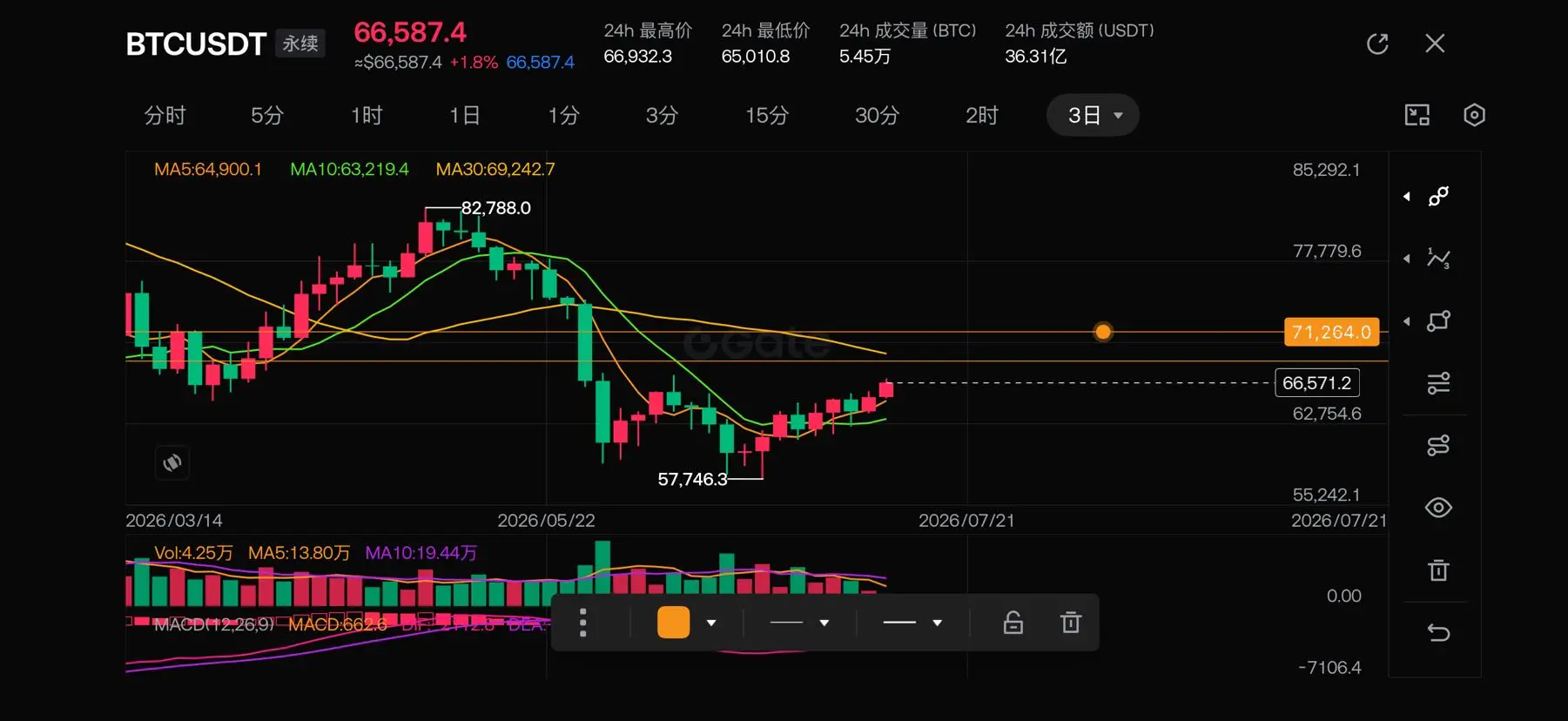Delete all drawings using sidebar trash

tap(1438, 570)
